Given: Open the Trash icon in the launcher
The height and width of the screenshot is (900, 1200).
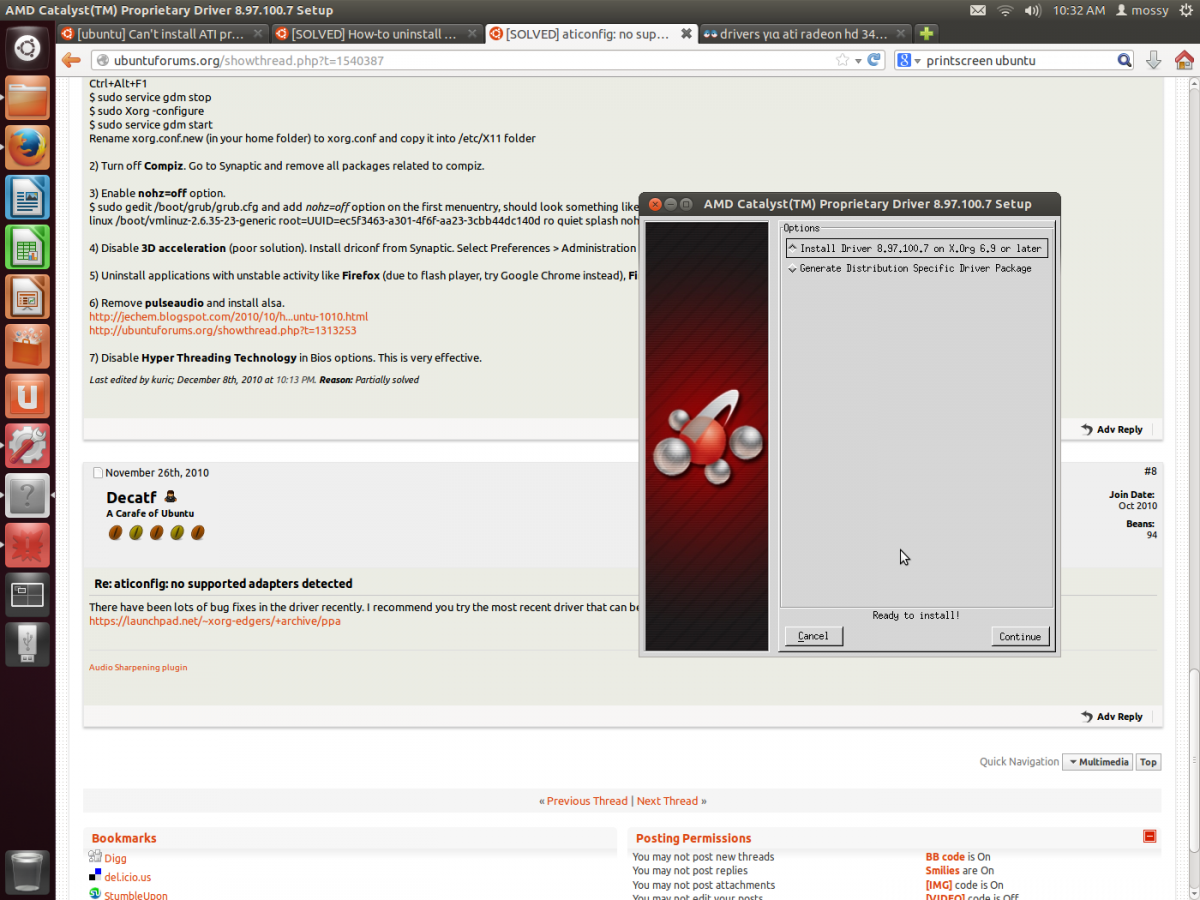Looking at the screenshot, I should coord(27,872).
